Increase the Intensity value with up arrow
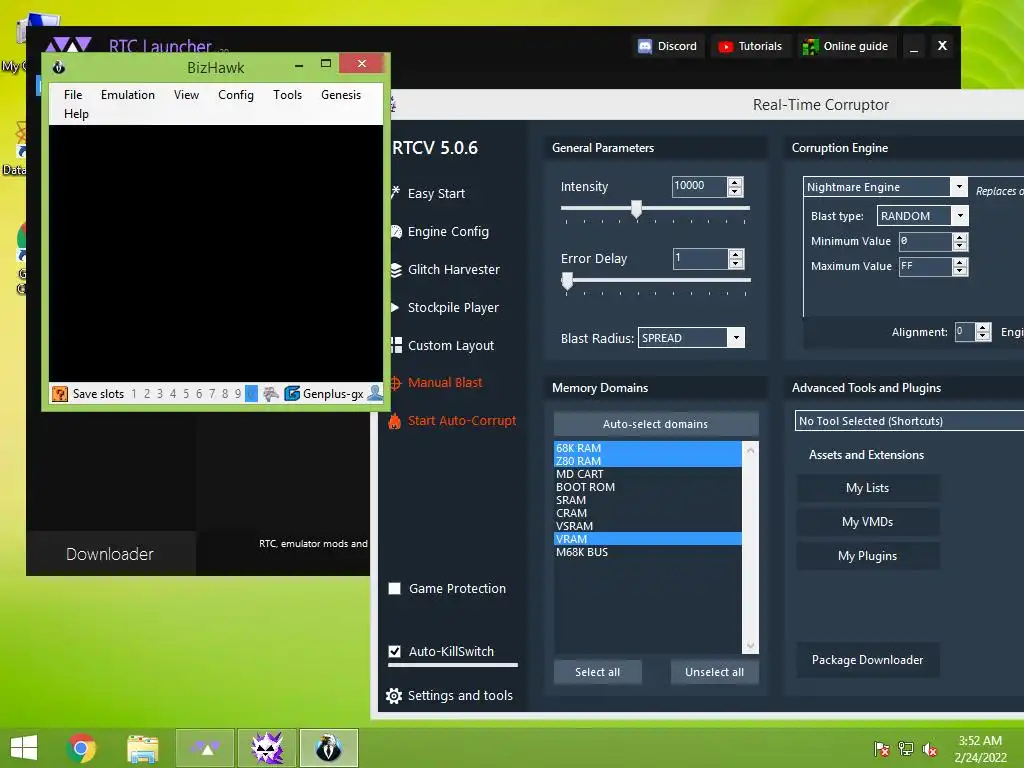 click(x=735, y=182)
